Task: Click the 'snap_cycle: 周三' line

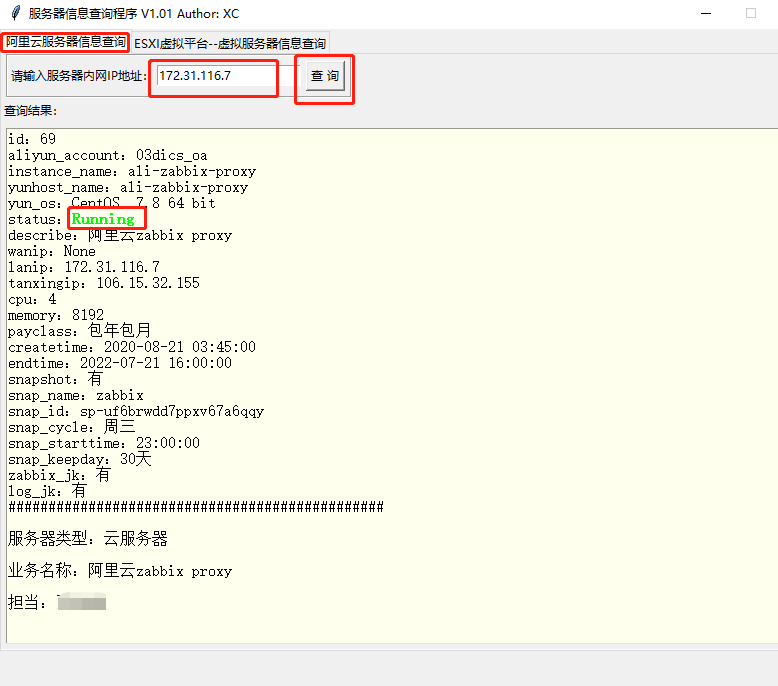Action: (71, 427)
